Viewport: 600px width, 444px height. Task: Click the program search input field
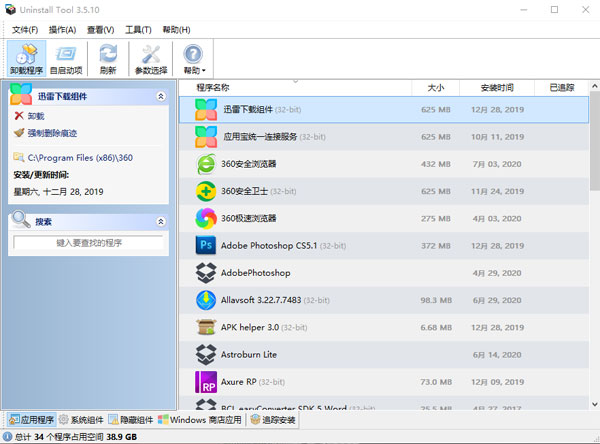point(89,243)
